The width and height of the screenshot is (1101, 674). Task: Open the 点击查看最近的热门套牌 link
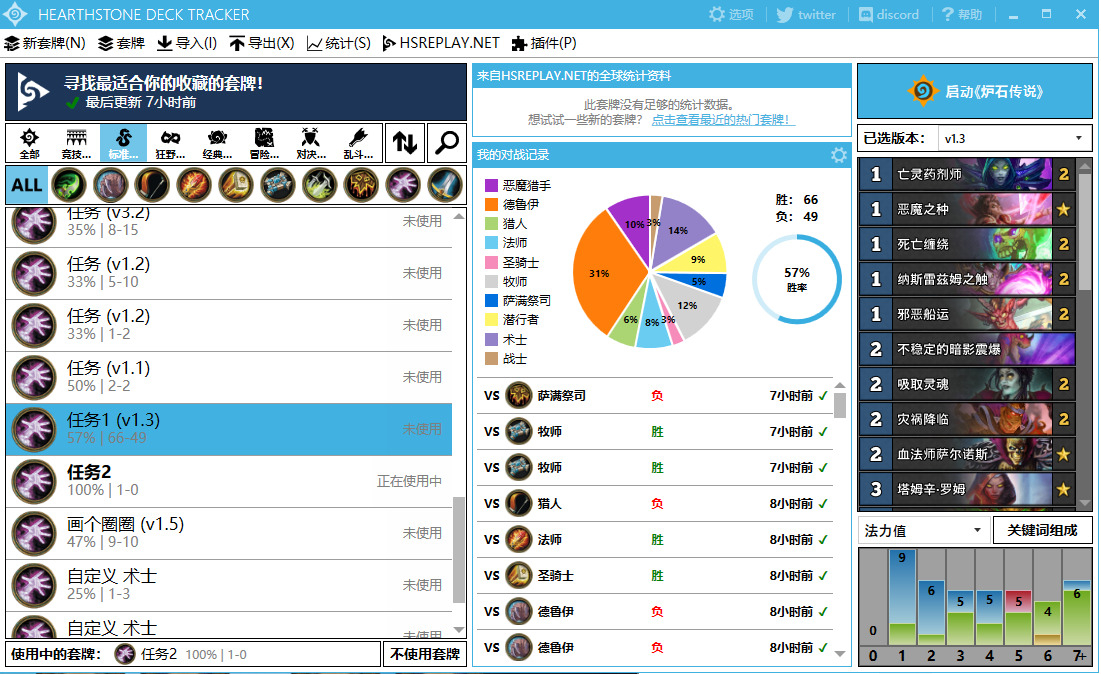pos(721,120)
